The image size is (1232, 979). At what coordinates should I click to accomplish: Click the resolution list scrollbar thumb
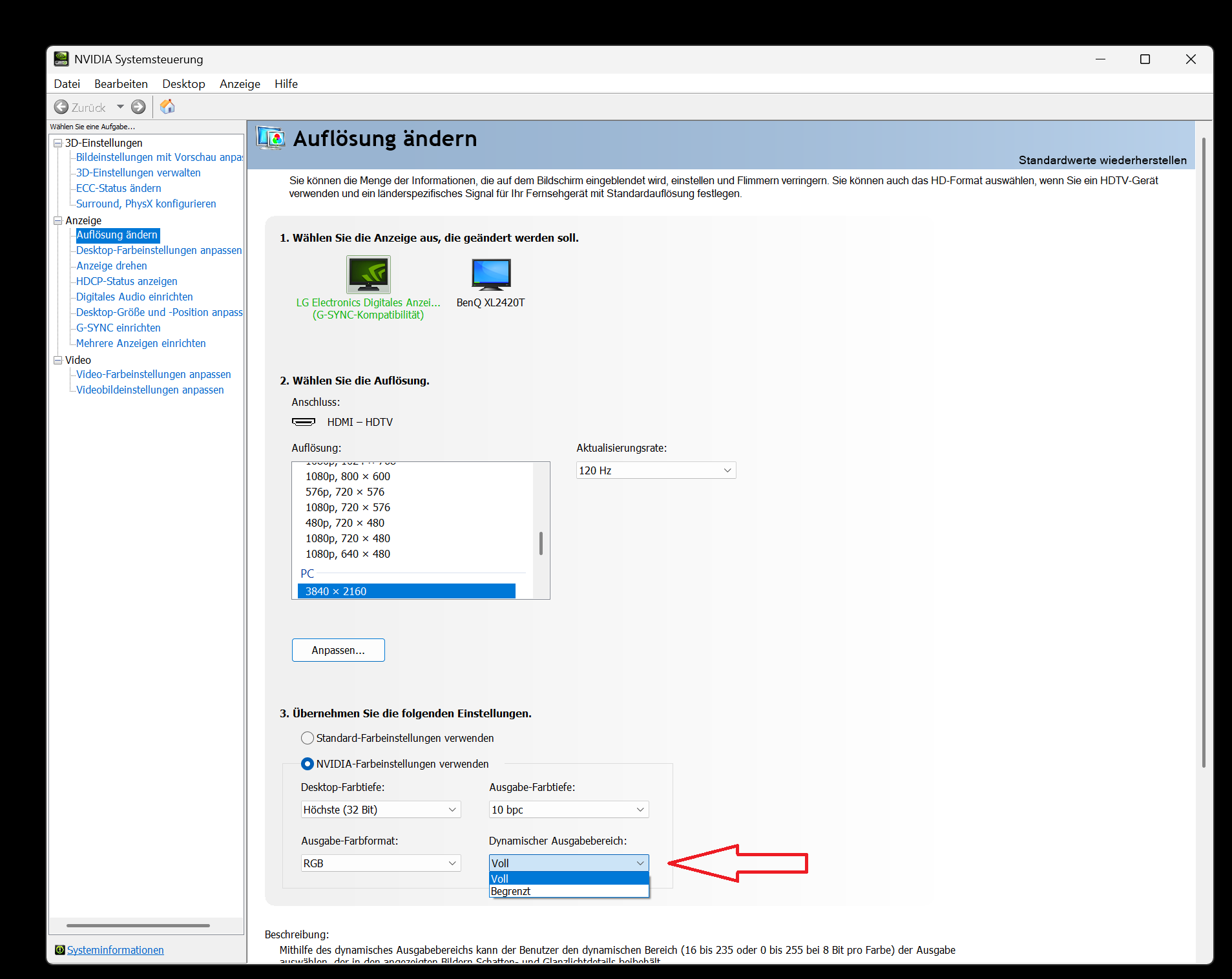click(x=541, y=543)
